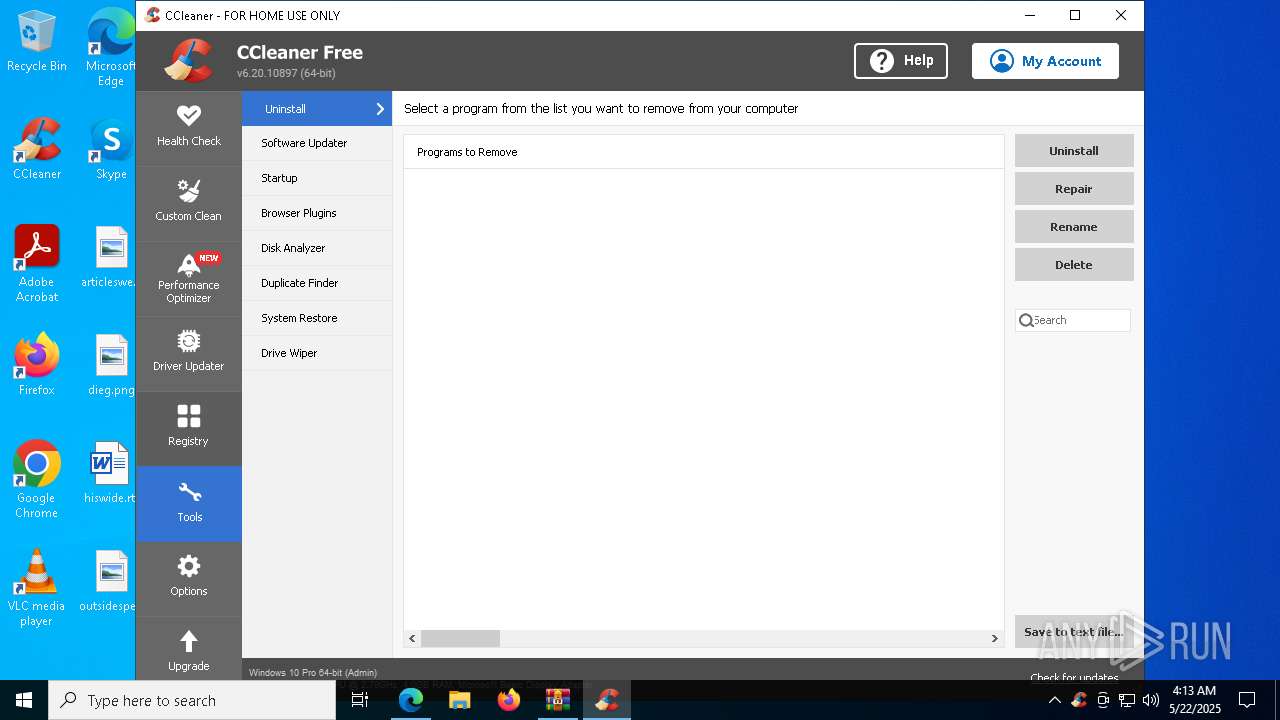Viewport: 1280px width, 720px height.
Task: Click the Repair button
Action: [x=1074, y=189]
